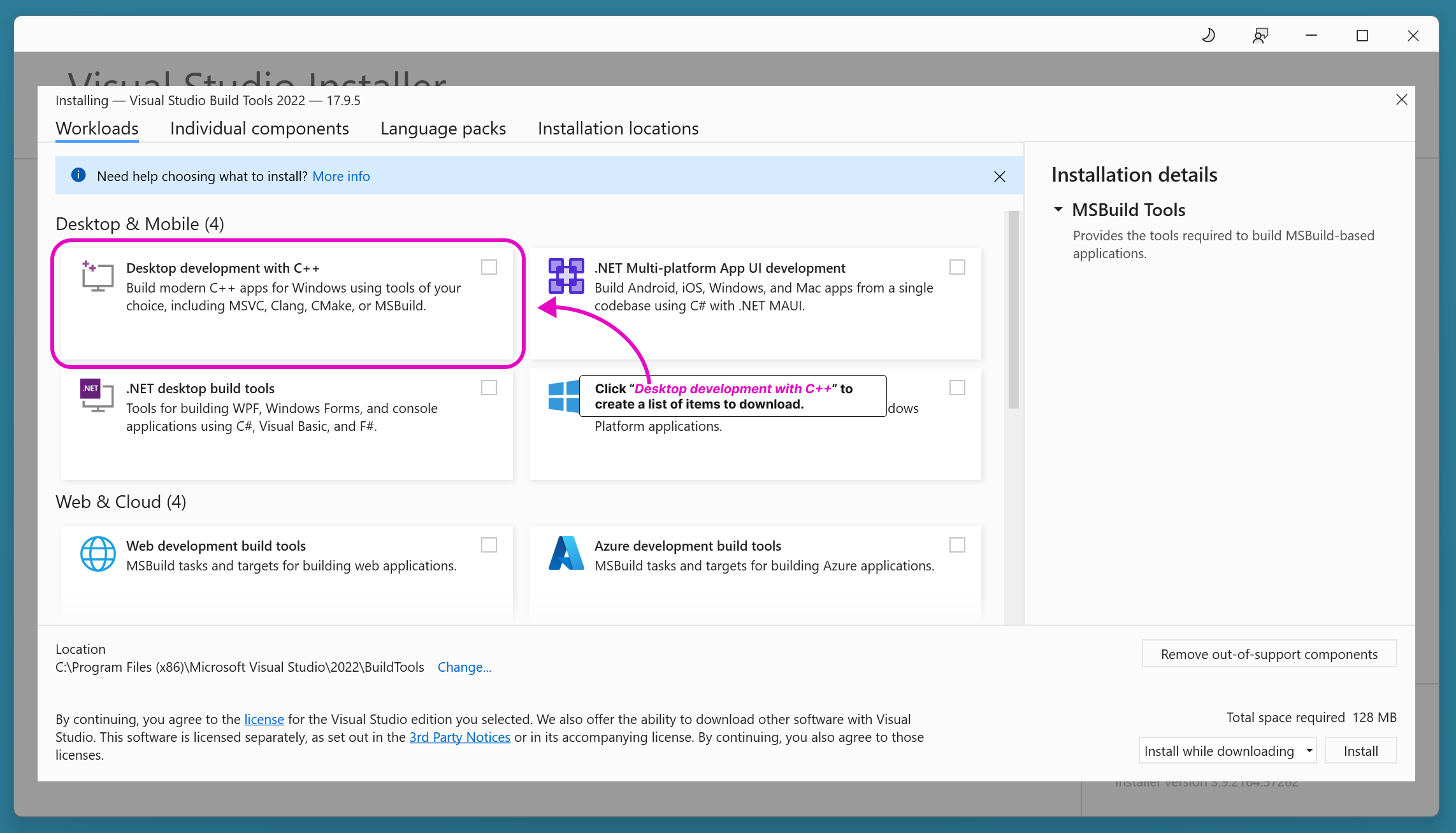Click the .NET desktop build tools icon

click(97, 396)
